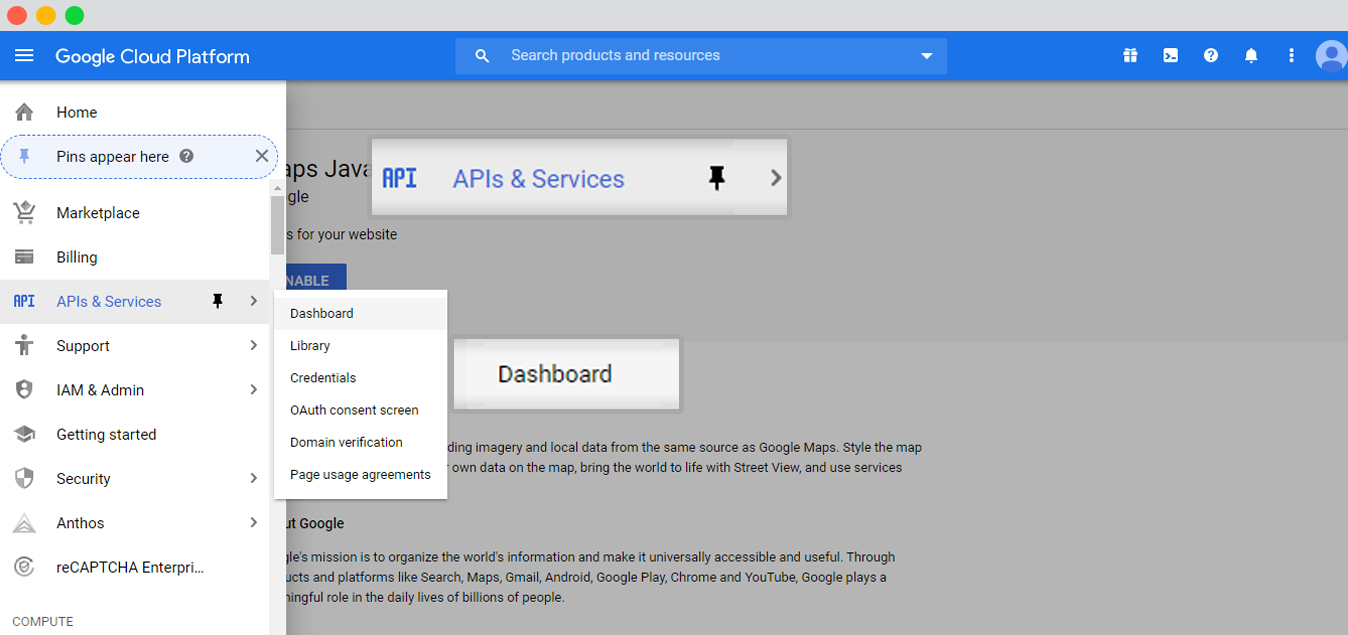Click the macOS green maximize button

75,15
